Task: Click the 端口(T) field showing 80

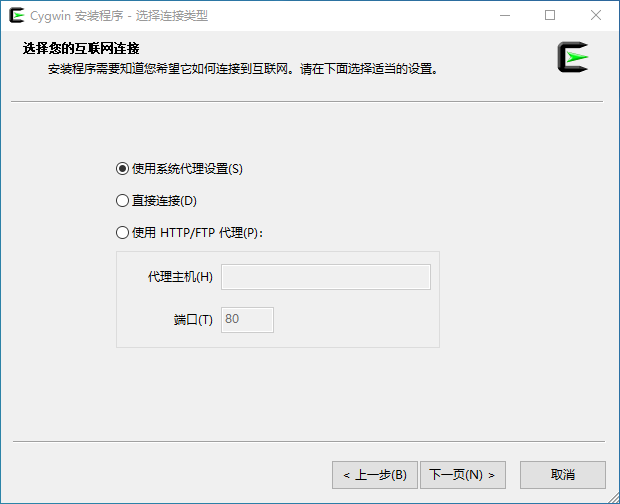Action: (247, 320)
